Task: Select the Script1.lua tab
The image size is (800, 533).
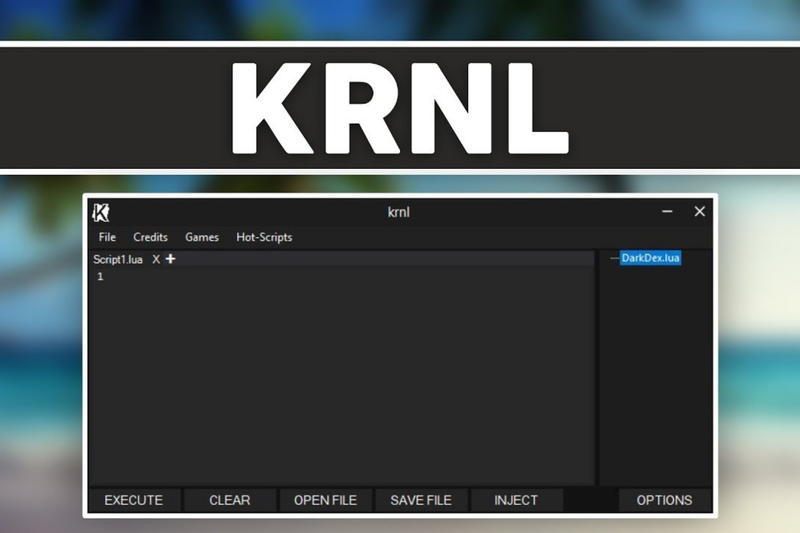Action: (118, 259)
